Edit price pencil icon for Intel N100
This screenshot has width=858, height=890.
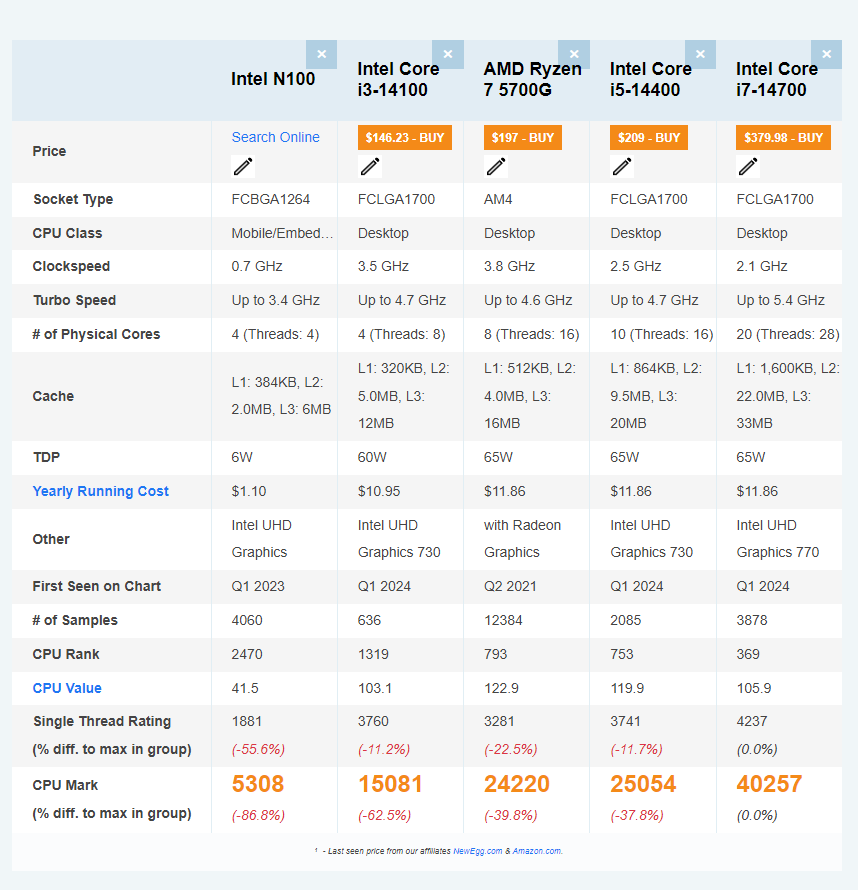tap(243, 167)
